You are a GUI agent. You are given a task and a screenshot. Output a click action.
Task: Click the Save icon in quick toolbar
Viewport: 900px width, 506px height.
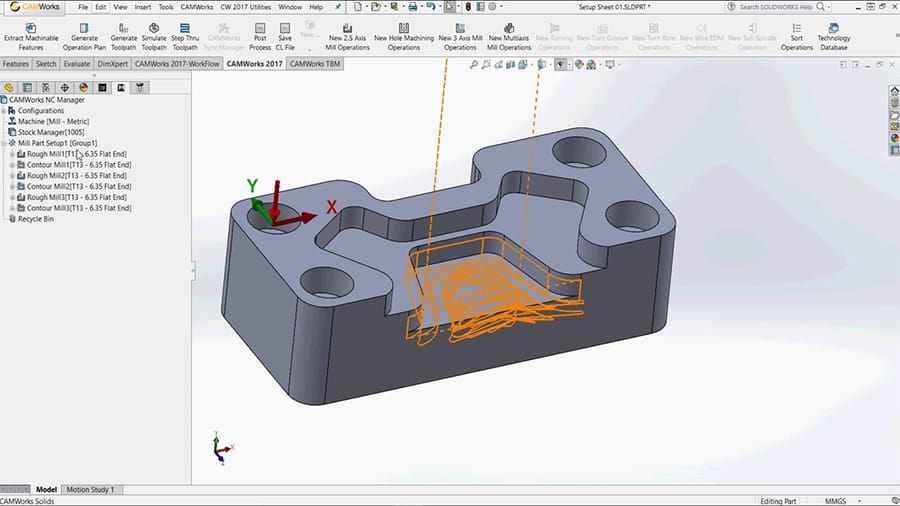(x=394, y=7)
